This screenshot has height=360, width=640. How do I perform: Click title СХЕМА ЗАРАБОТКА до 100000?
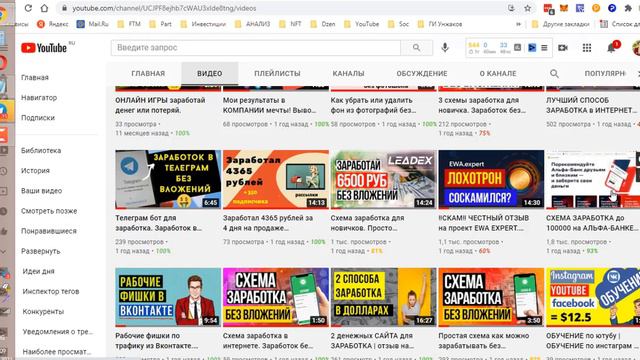pos(592,223)
